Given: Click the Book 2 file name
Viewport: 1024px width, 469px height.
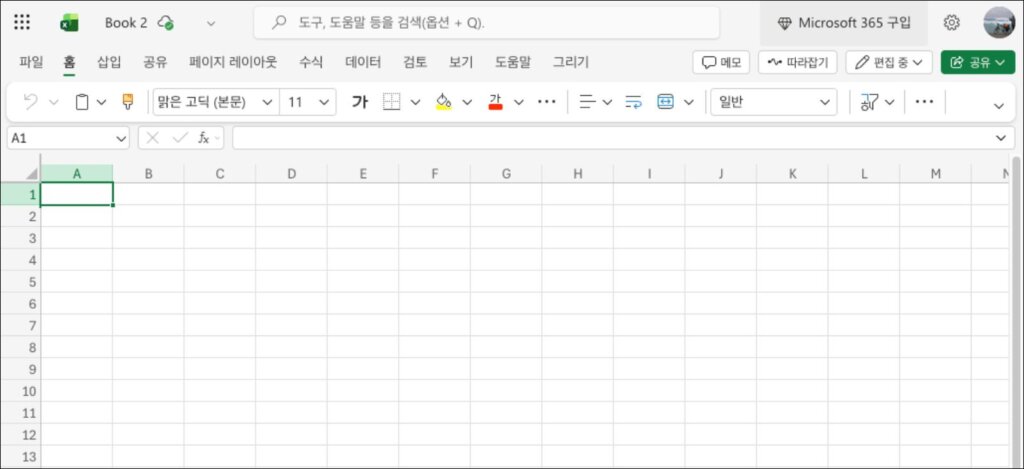Looking at the screenshot, I should tap(125, 23).
